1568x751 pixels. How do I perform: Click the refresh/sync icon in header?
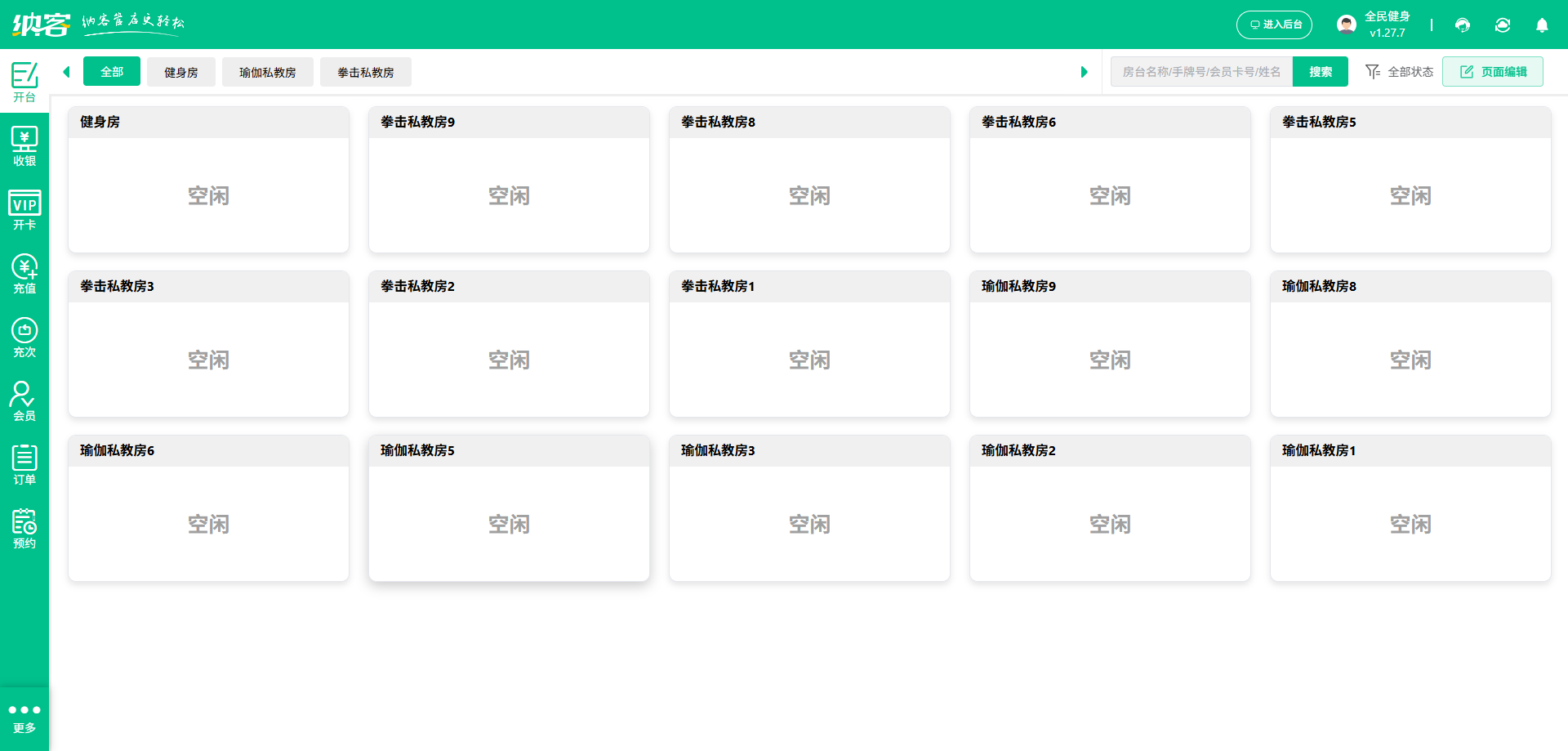[1503, 25]
